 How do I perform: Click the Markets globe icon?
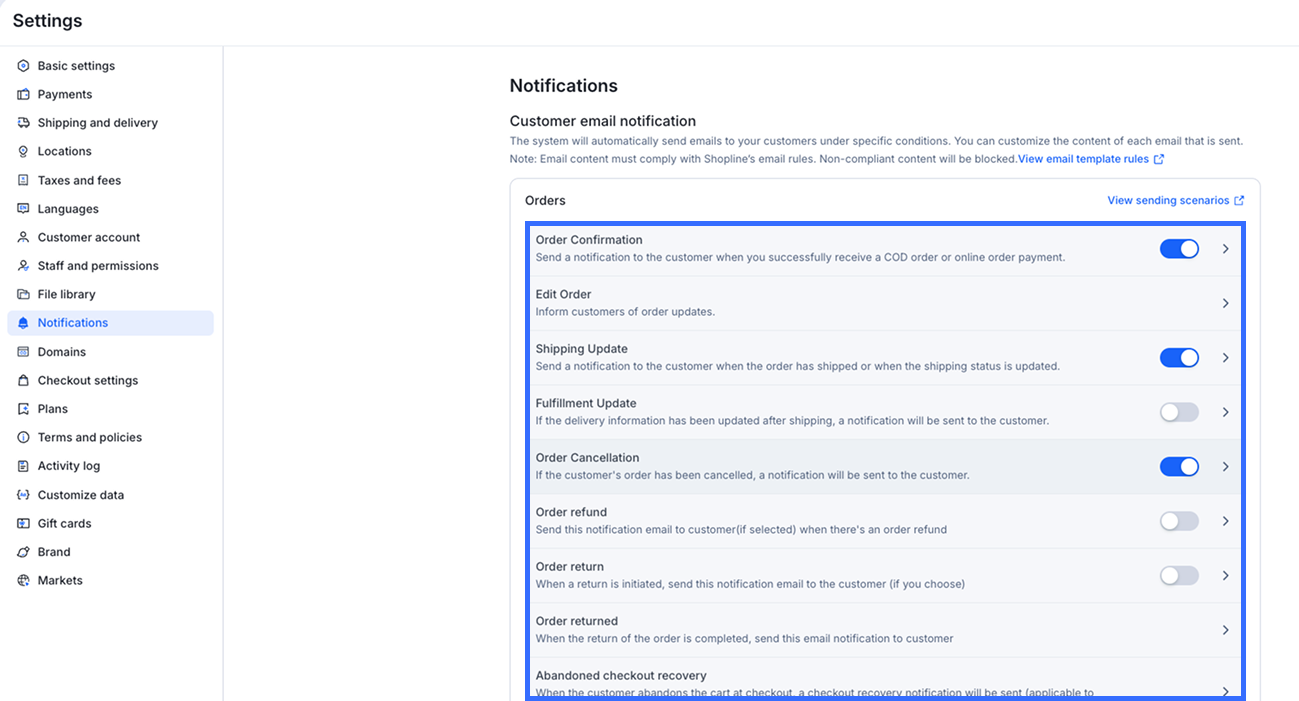click(x=23, y=581)
